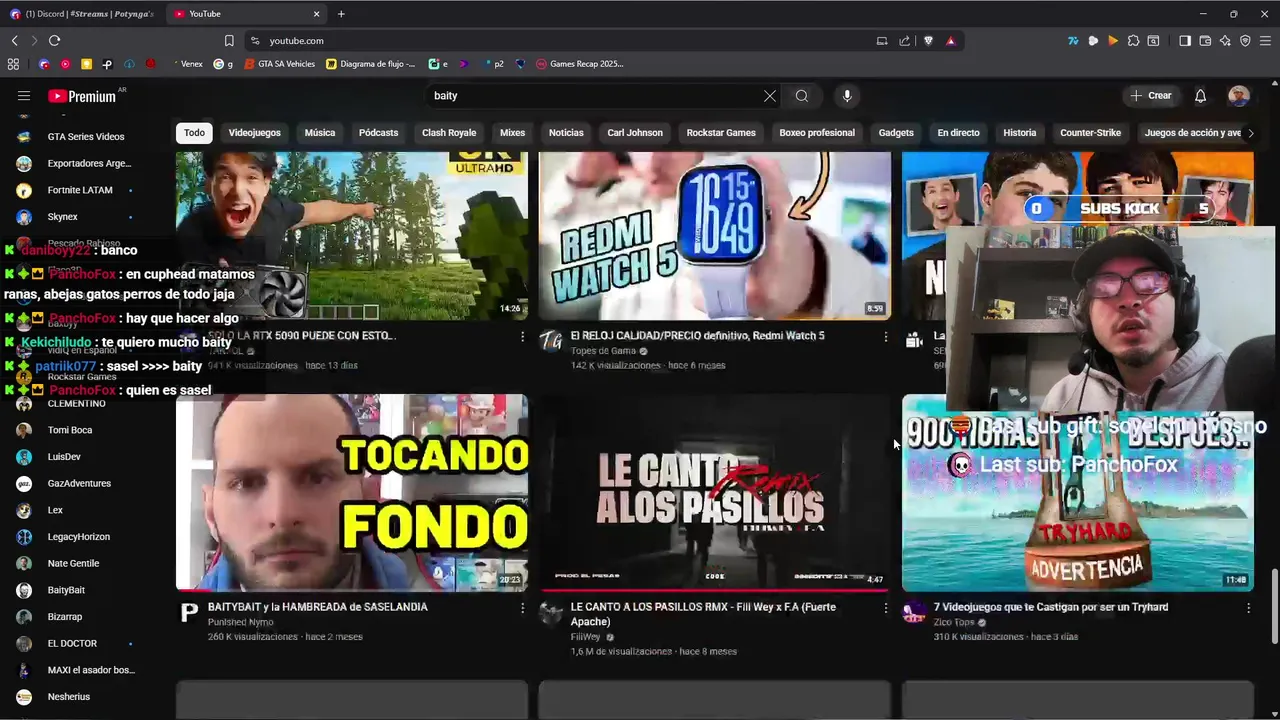Screen dimensions: 1280x720
Task: Open the Crear create dropdown
Action: (1150, 96)
